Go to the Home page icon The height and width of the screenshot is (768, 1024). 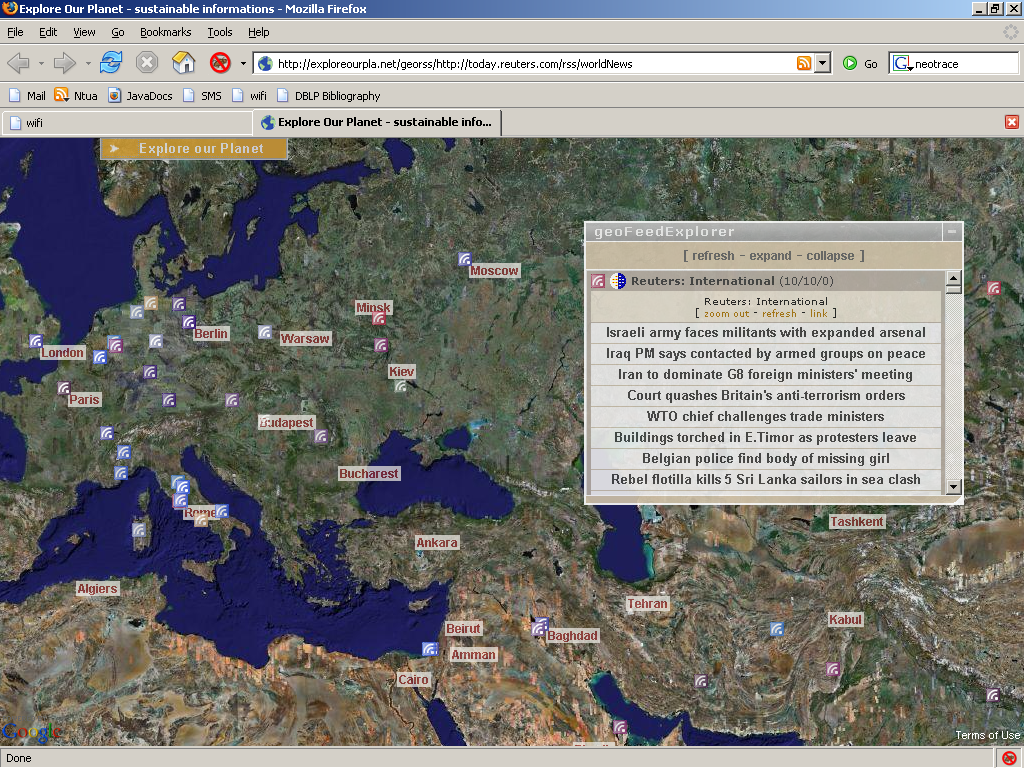(x=184, y=63)
